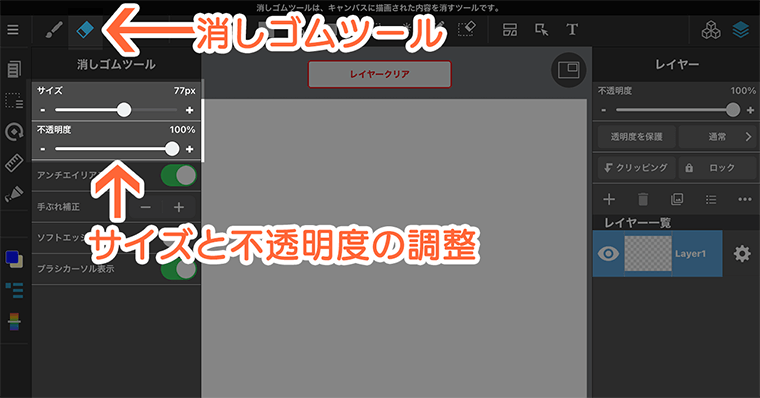The width and height of the screenshot is (760, 398).
Task: Open the layer more options ellipsis
Action: (x=744, y=199)
